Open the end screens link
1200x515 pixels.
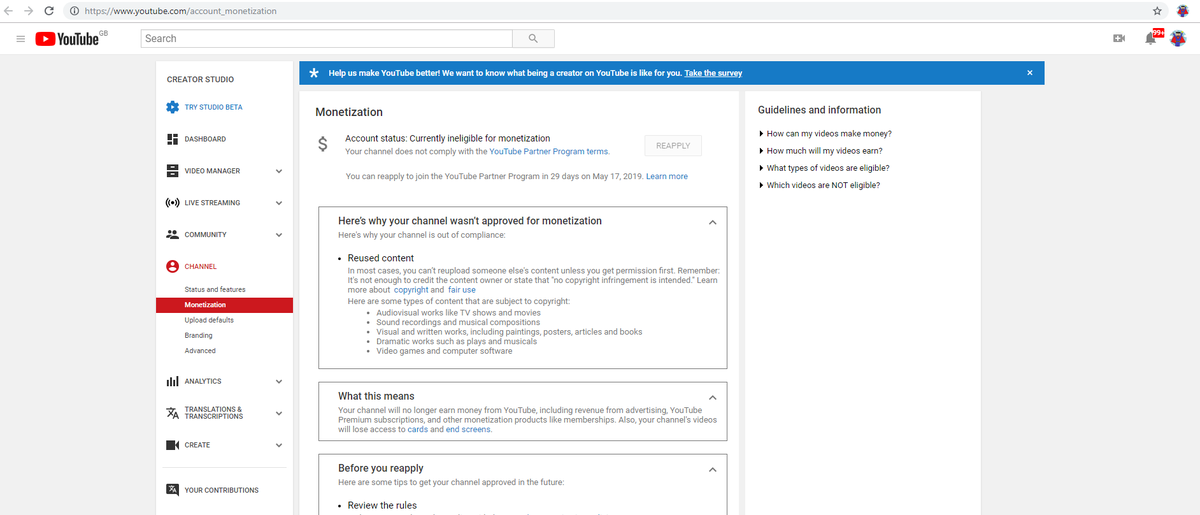(x=468, y=429)
